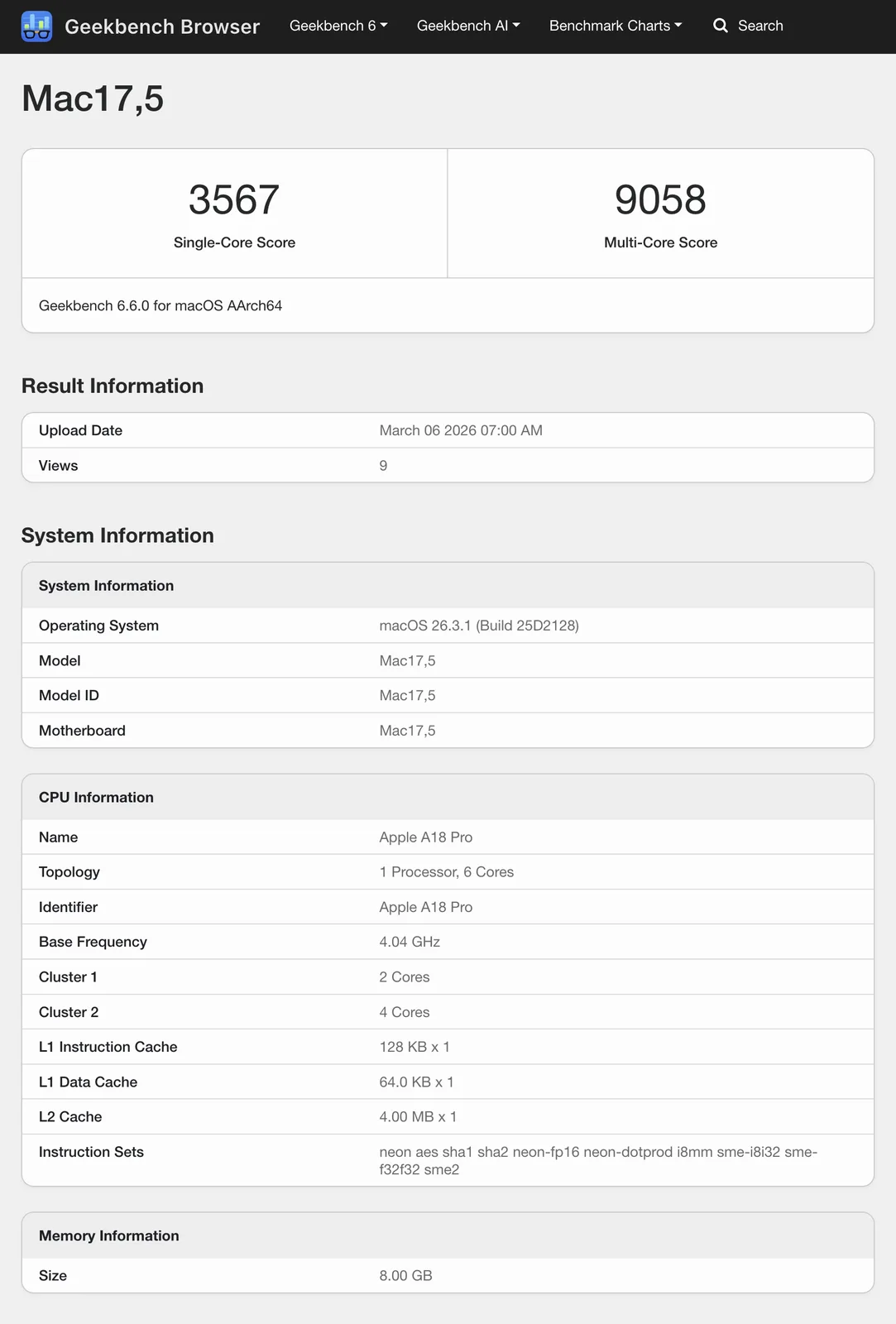Select the 9058 Multi-Core Score
The width and height of the screenshot is (896, 1324).
tap(660, 200)
